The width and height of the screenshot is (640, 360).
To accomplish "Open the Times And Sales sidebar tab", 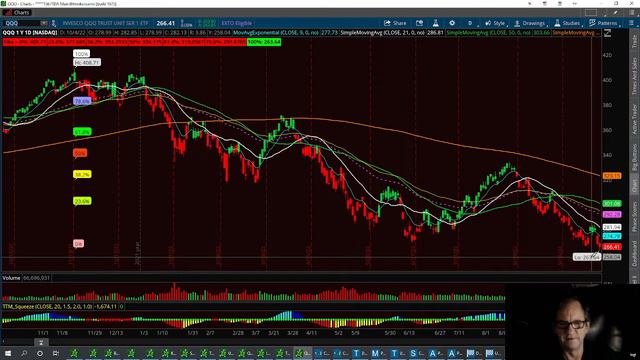I will pos(635,76).
